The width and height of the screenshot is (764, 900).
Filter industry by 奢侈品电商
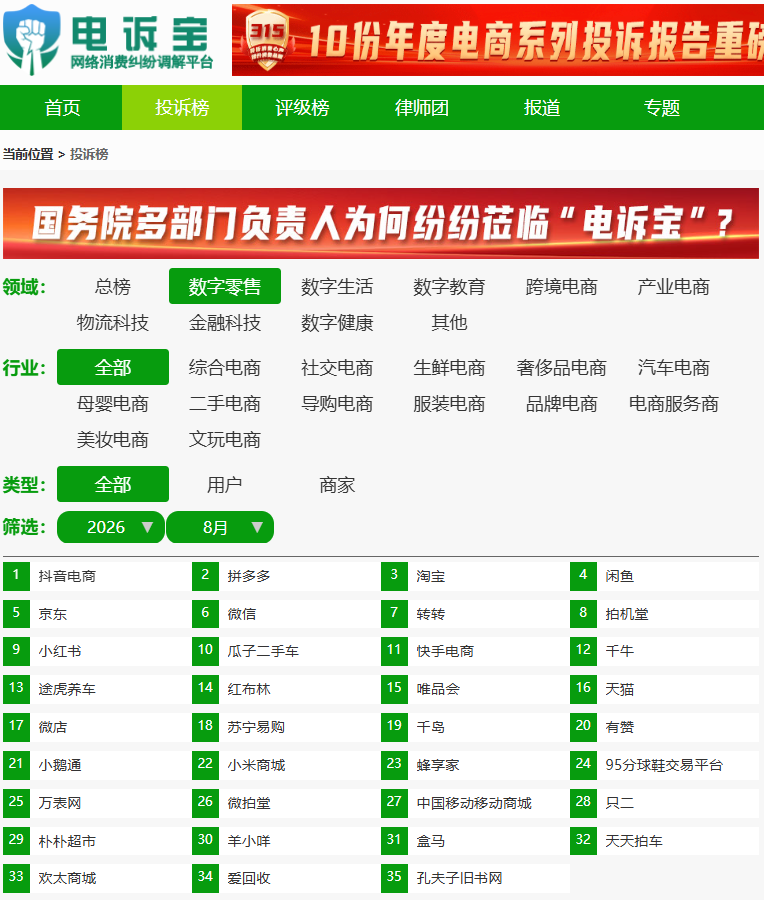(561, 367)
